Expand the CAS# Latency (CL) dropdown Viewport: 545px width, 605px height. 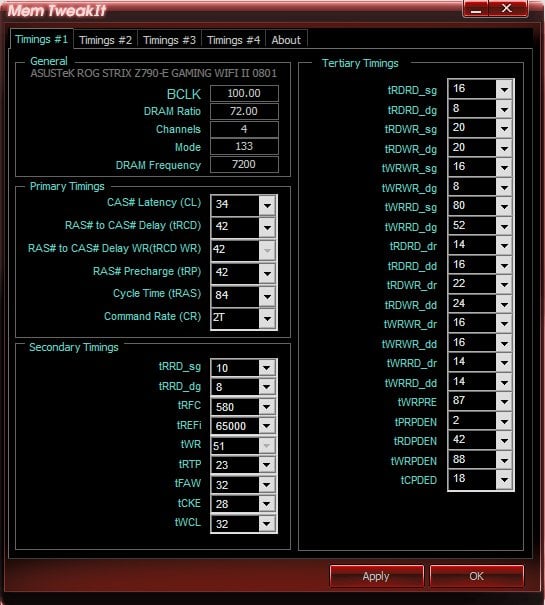(x=267, y=205)
